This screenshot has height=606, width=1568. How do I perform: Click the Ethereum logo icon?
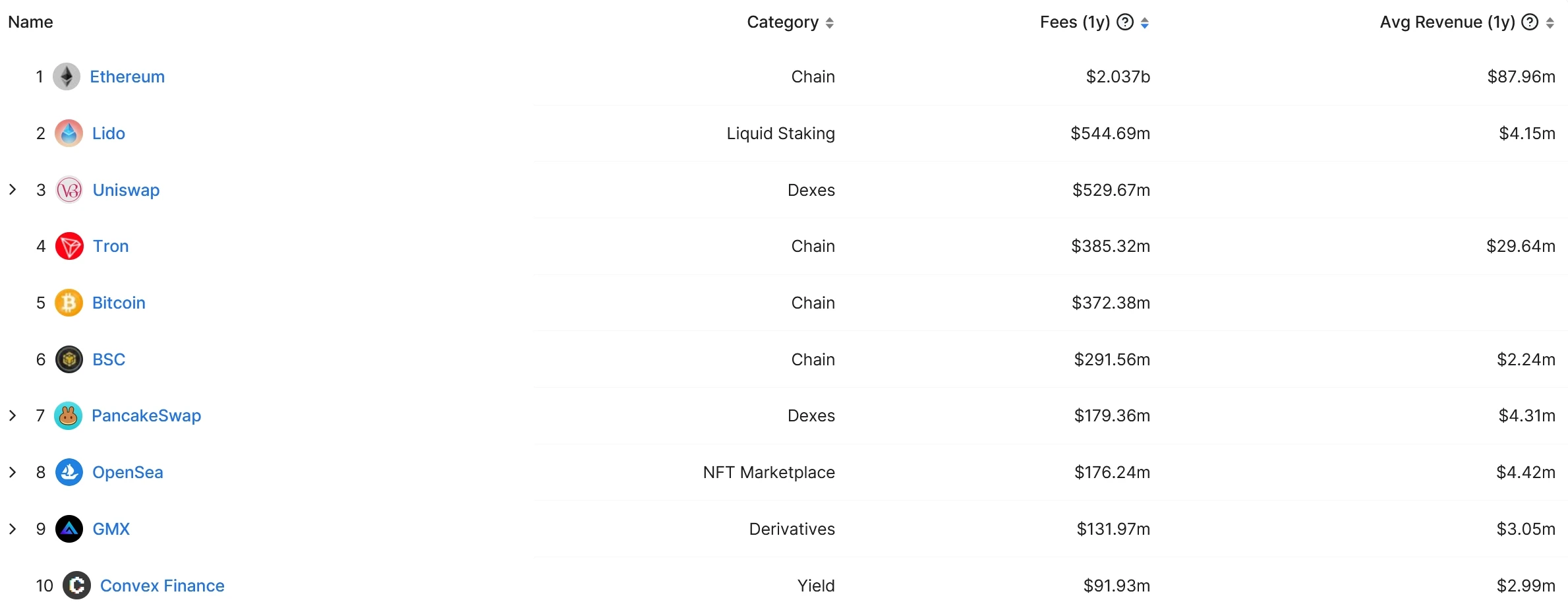point(67,77)
